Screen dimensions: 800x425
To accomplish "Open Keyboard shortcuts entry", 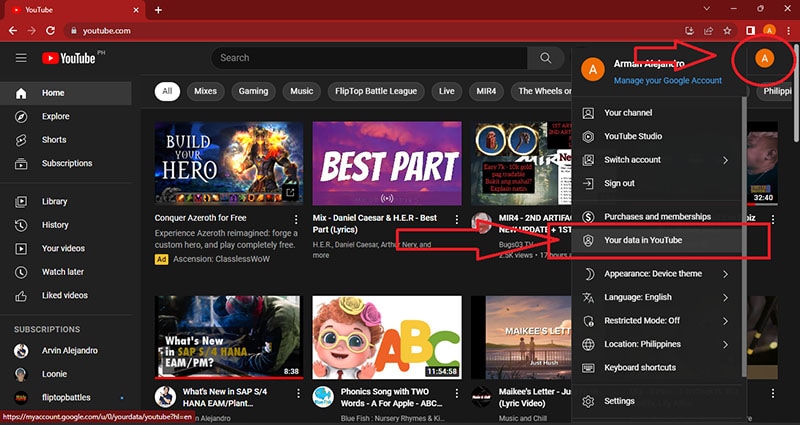I will click(x=657, y=368).
